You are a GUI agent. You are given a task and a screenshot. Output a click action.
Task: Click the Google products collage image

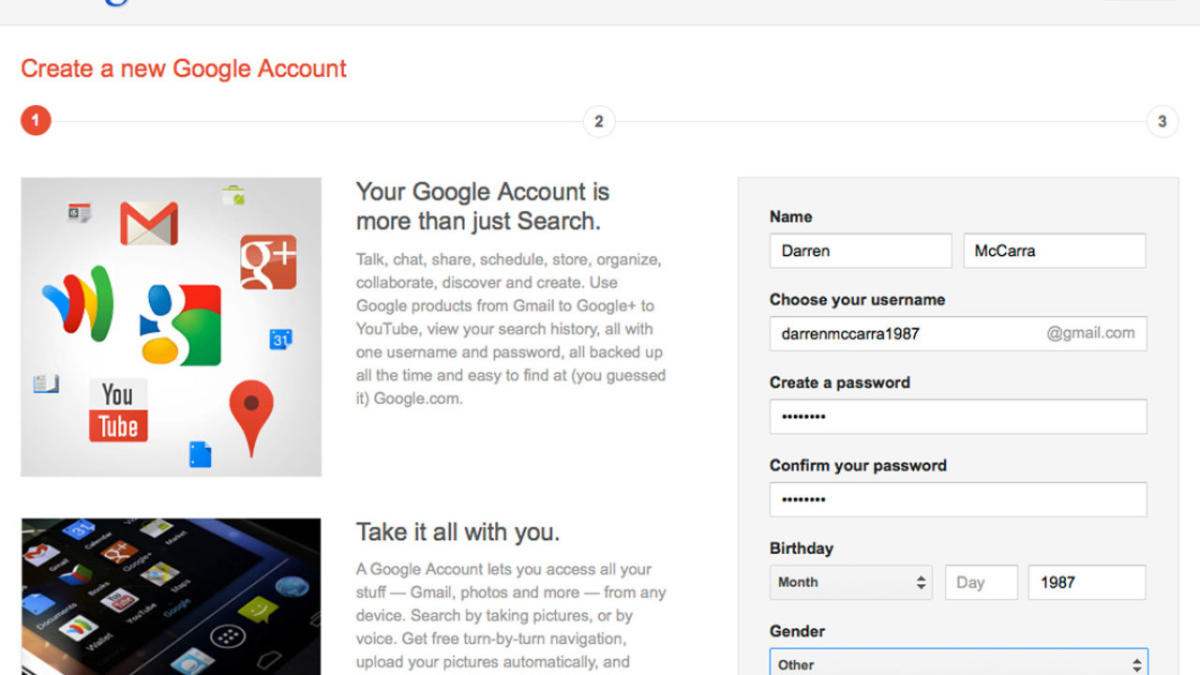(171, 327)
